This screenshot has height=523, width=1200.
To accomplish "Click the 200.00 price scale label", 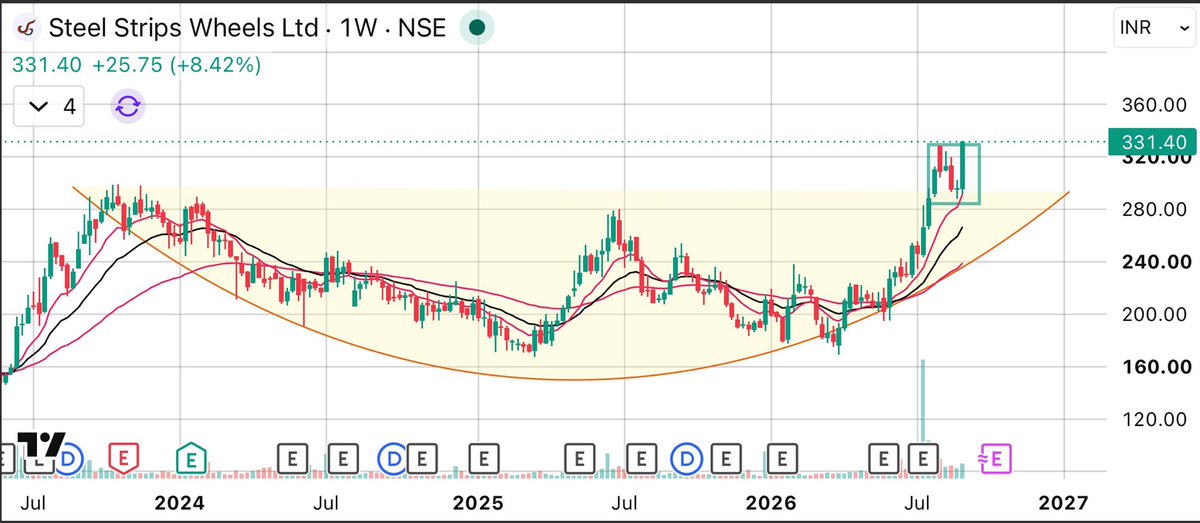I will point(1156,314).
